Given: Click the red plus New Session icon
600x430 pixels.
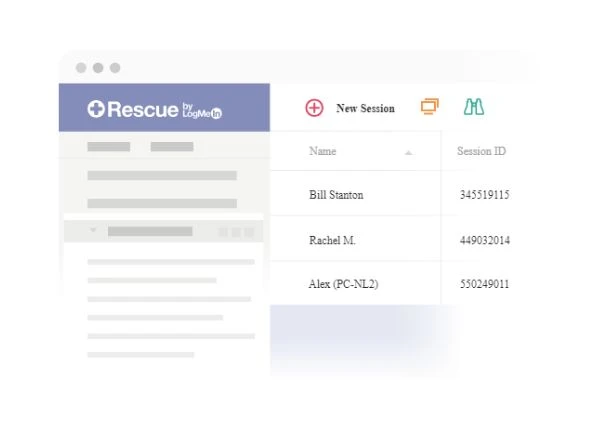Looking at the screenshot, I should pos(314,108).
